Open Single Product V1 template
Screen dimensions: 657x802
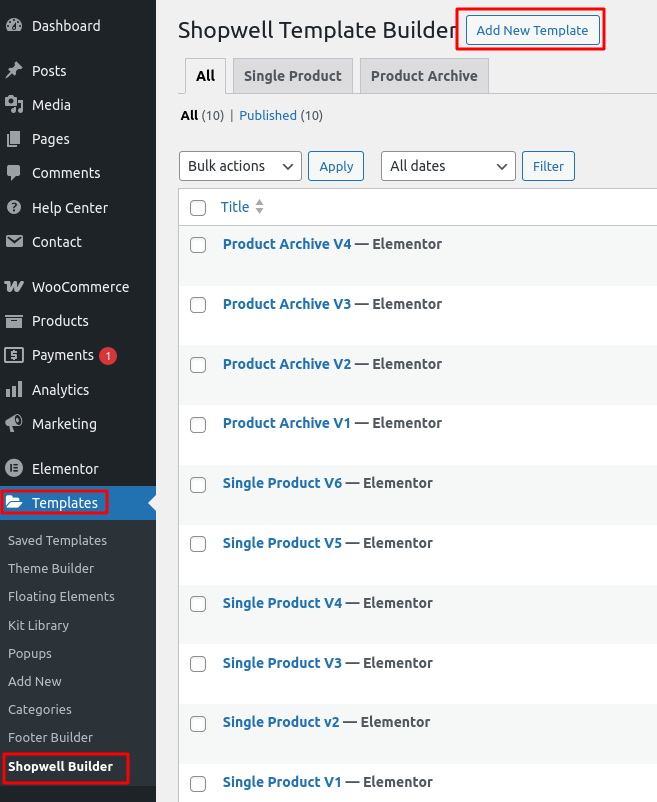[282, 782]
